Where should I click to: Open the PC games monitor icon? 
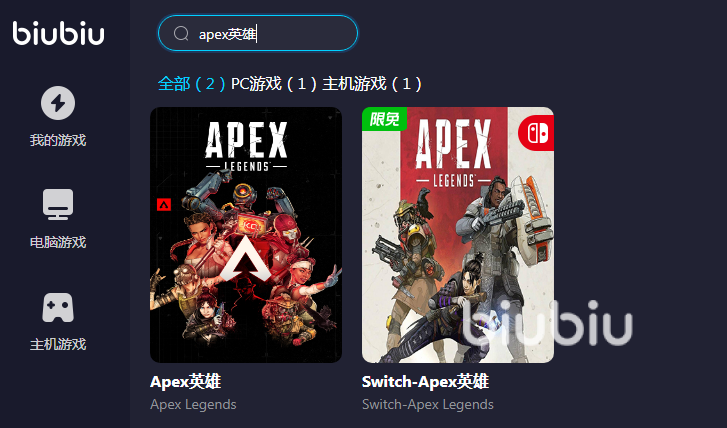[x=58, y=204]
